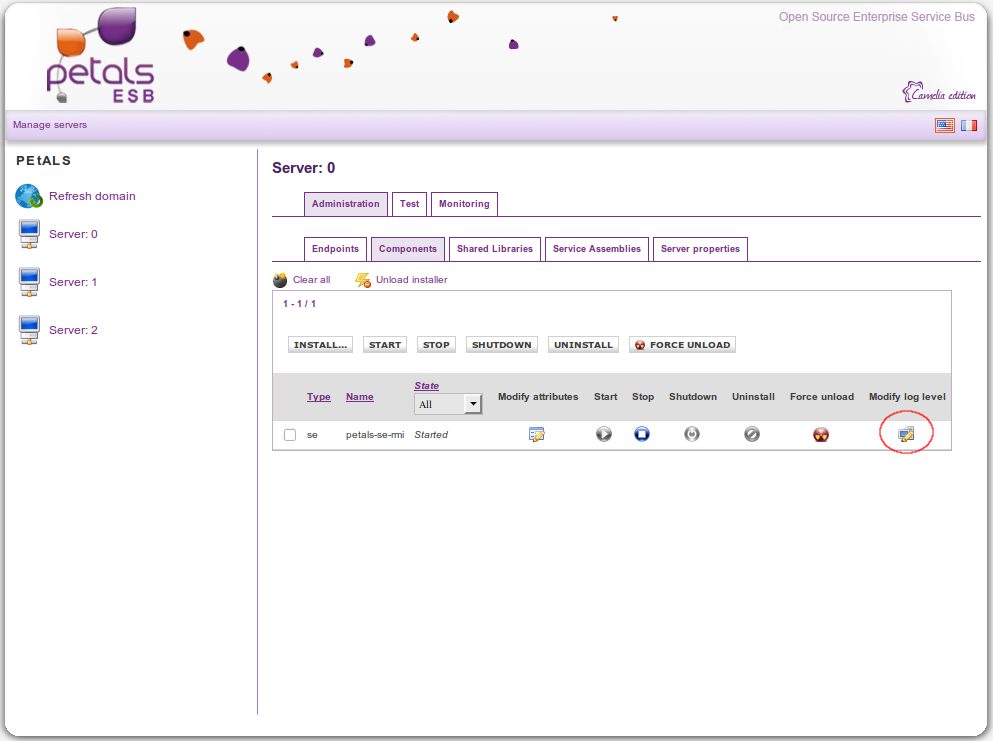Switch language with the French flag icon
993x741 pixels.
click(x=968, y=125)
